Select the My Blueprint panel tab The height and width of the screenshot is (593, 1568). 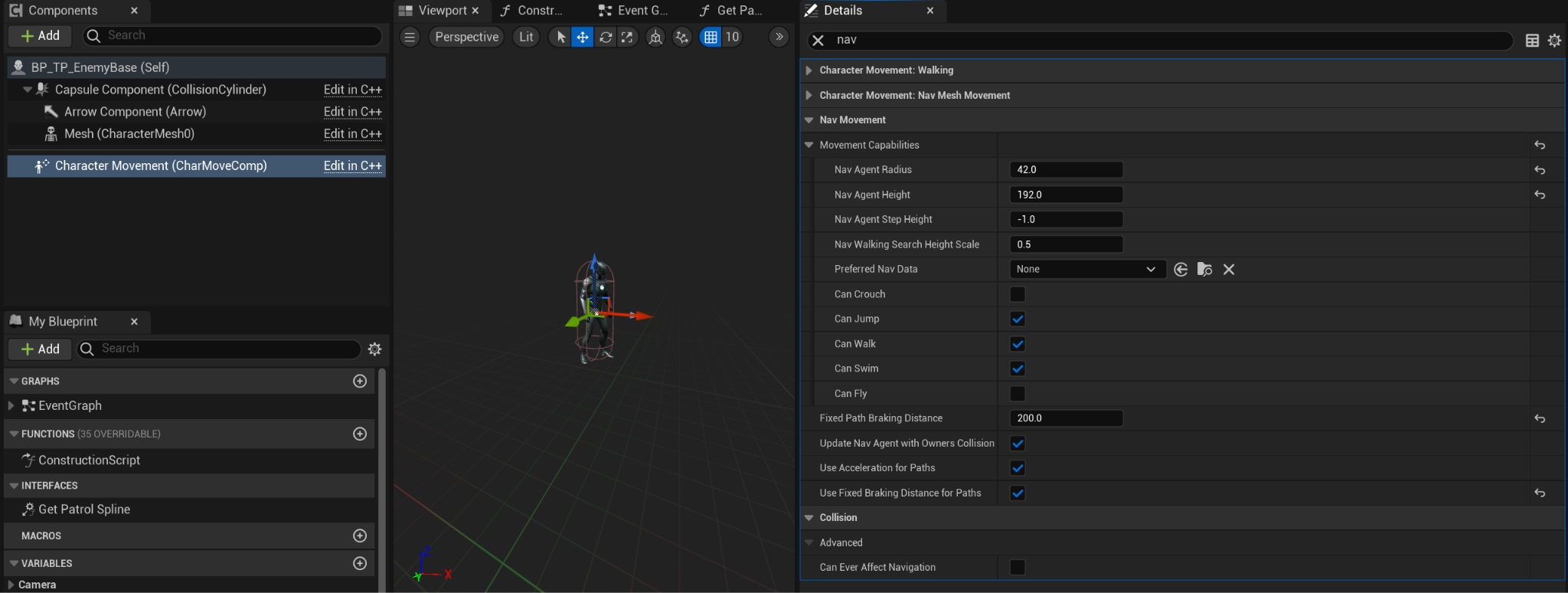[63, 322]
